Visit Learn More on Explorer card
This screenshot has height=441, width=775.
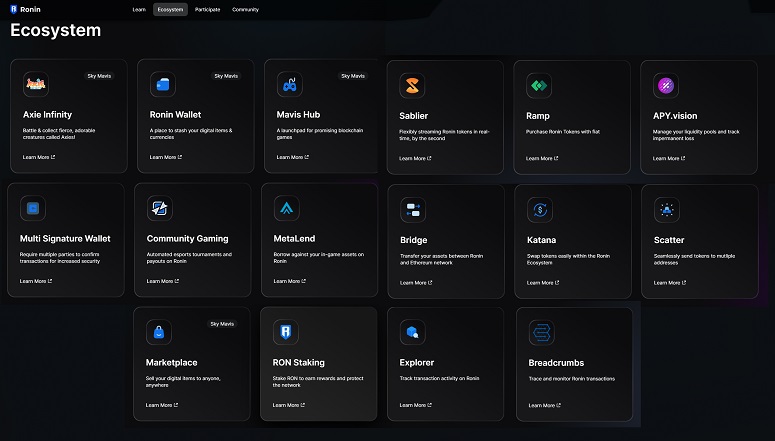[415, 405]
